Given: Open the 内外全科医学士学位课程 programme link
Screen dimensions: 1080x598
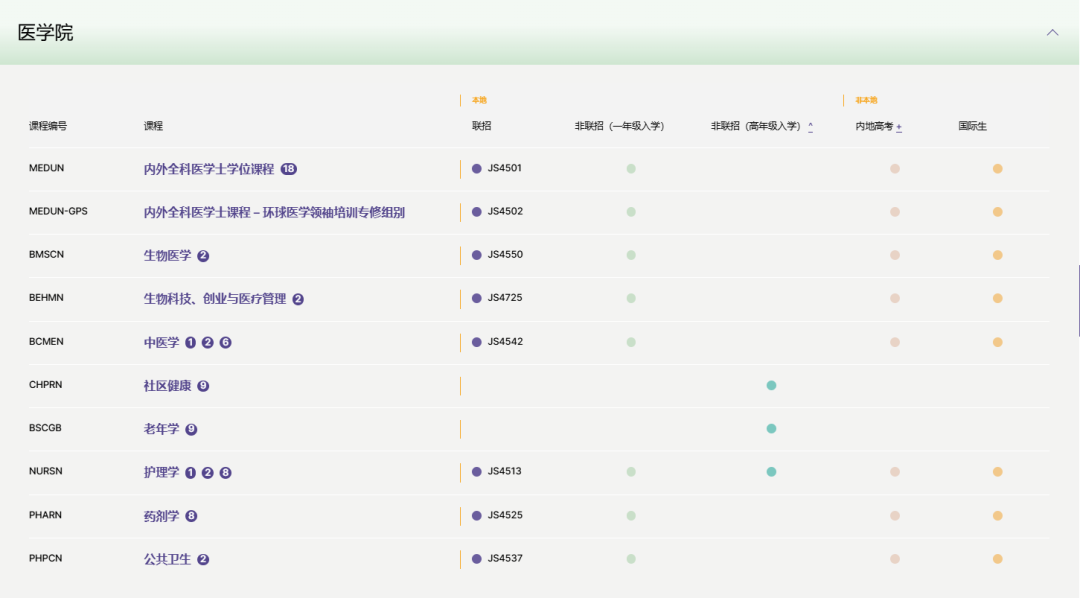Looking at the screenshot, I should point(208,169).
